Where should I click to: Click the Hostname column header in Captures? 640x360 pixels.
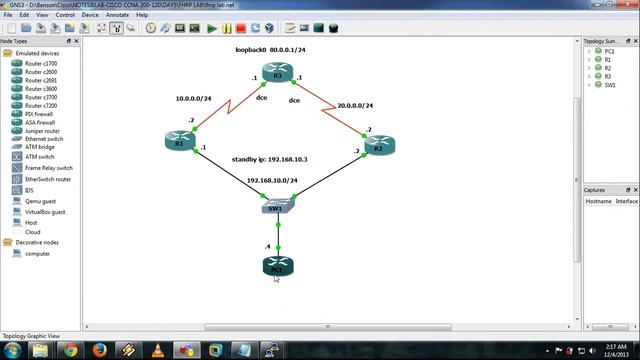(598, 201)
